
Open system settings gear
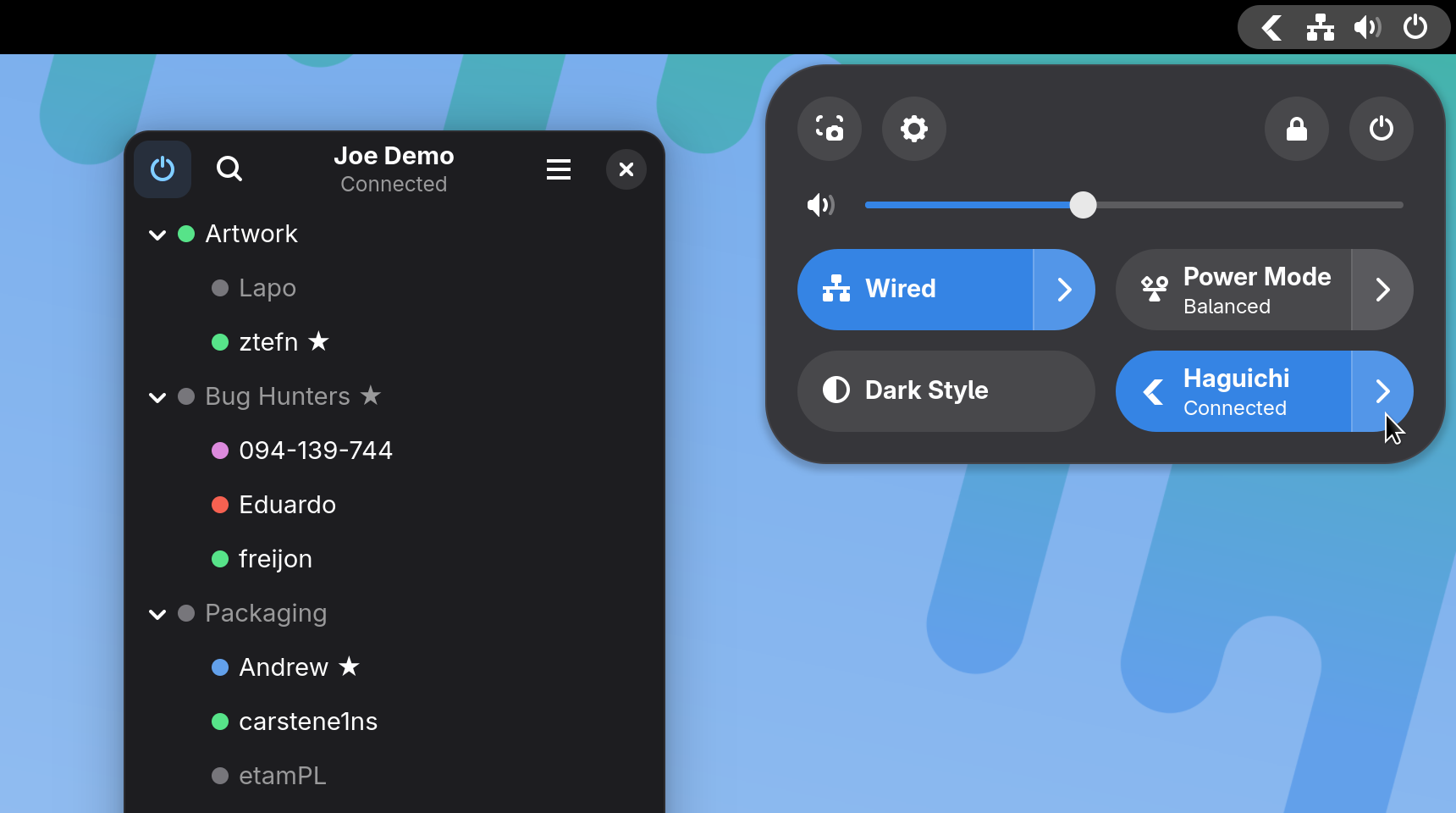pyautogui.click(x=914, y=129)
